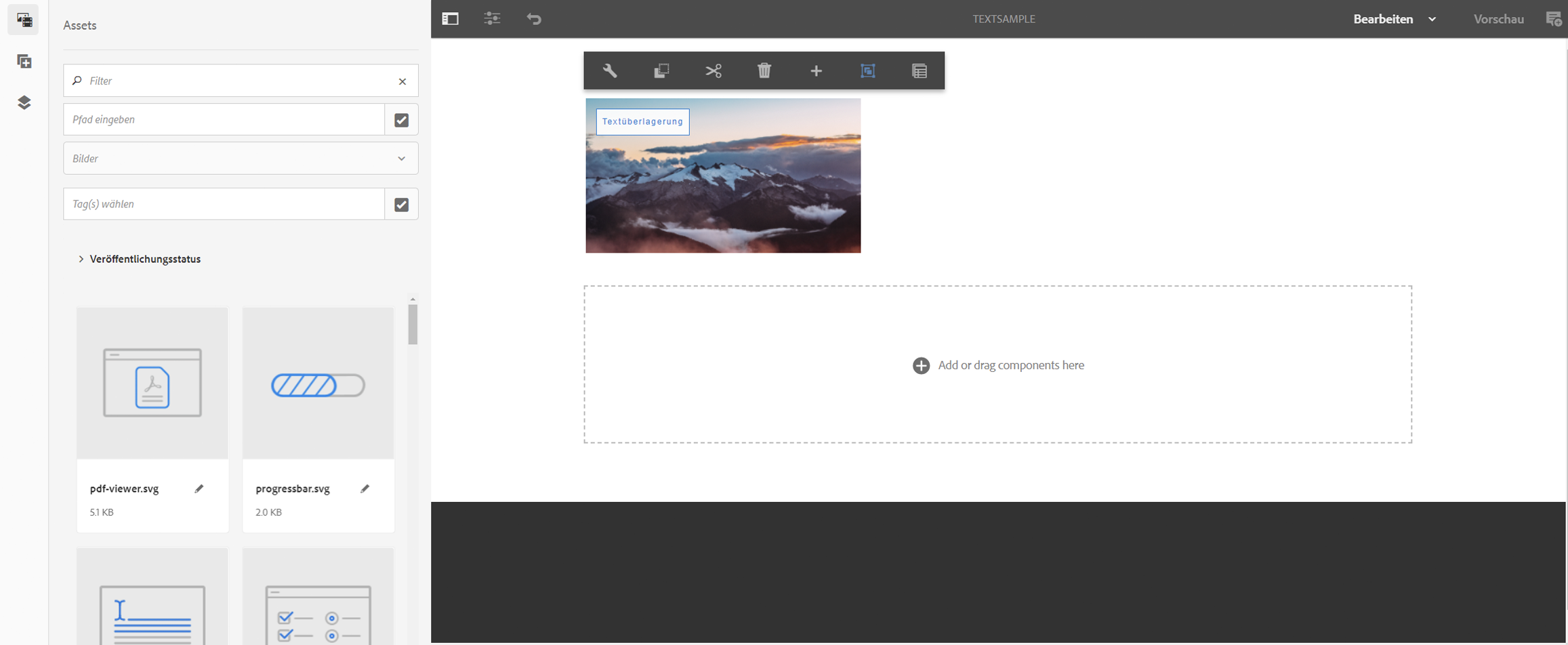
Task: Open the Components side panel tab
Action: [24, 62]
